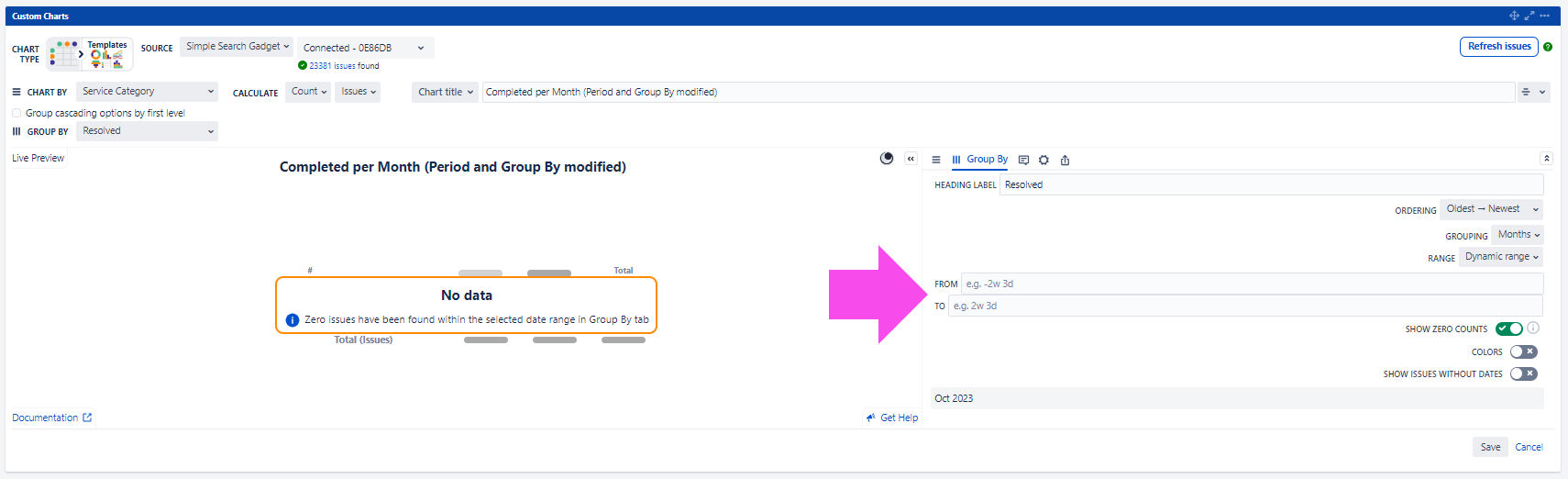Click the chart title text input field
Screen dimensions: 1568x479
coord(998,92)
